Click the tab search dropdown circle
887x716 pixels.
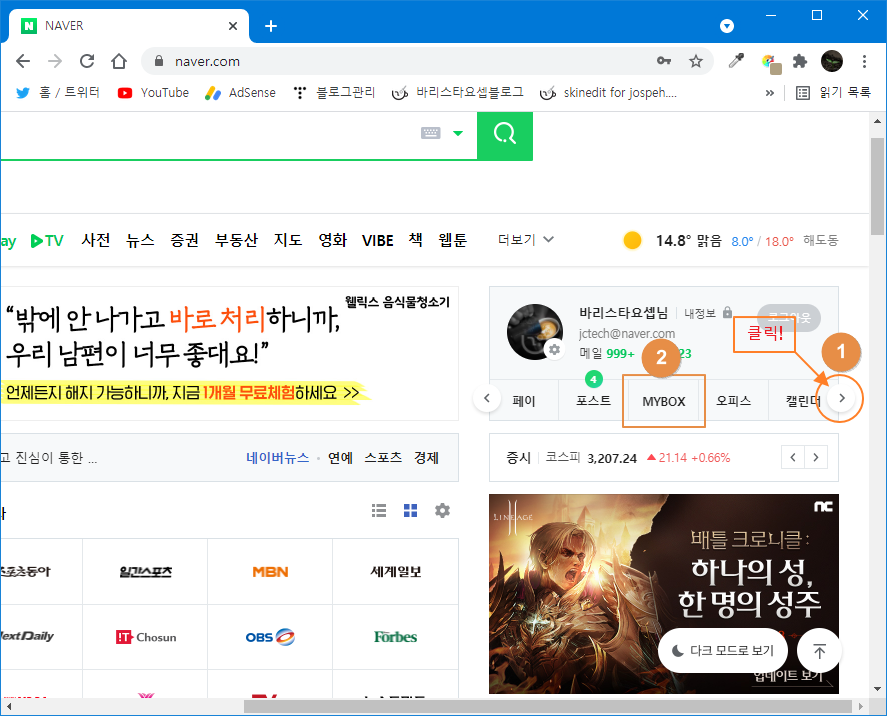coord(727,26)
